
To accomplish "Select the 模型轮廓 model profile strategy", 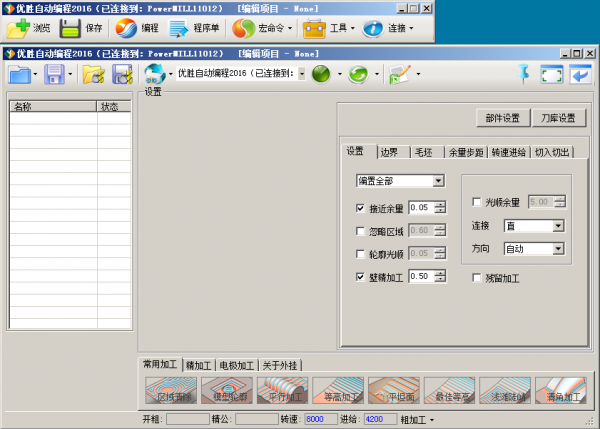I will click(x=227, y=390).
